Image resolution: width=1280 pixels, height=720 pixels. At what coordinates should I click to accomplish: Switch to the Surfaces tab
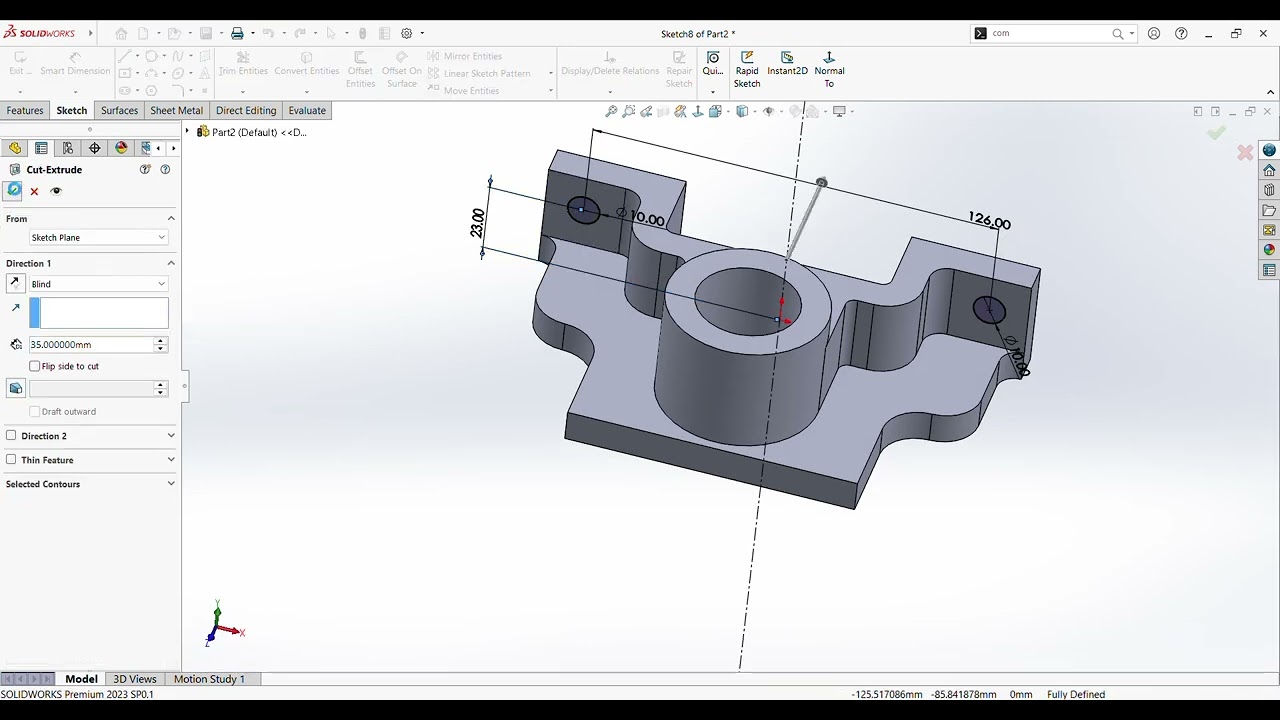pyautogui.click(x=119, y=110)
